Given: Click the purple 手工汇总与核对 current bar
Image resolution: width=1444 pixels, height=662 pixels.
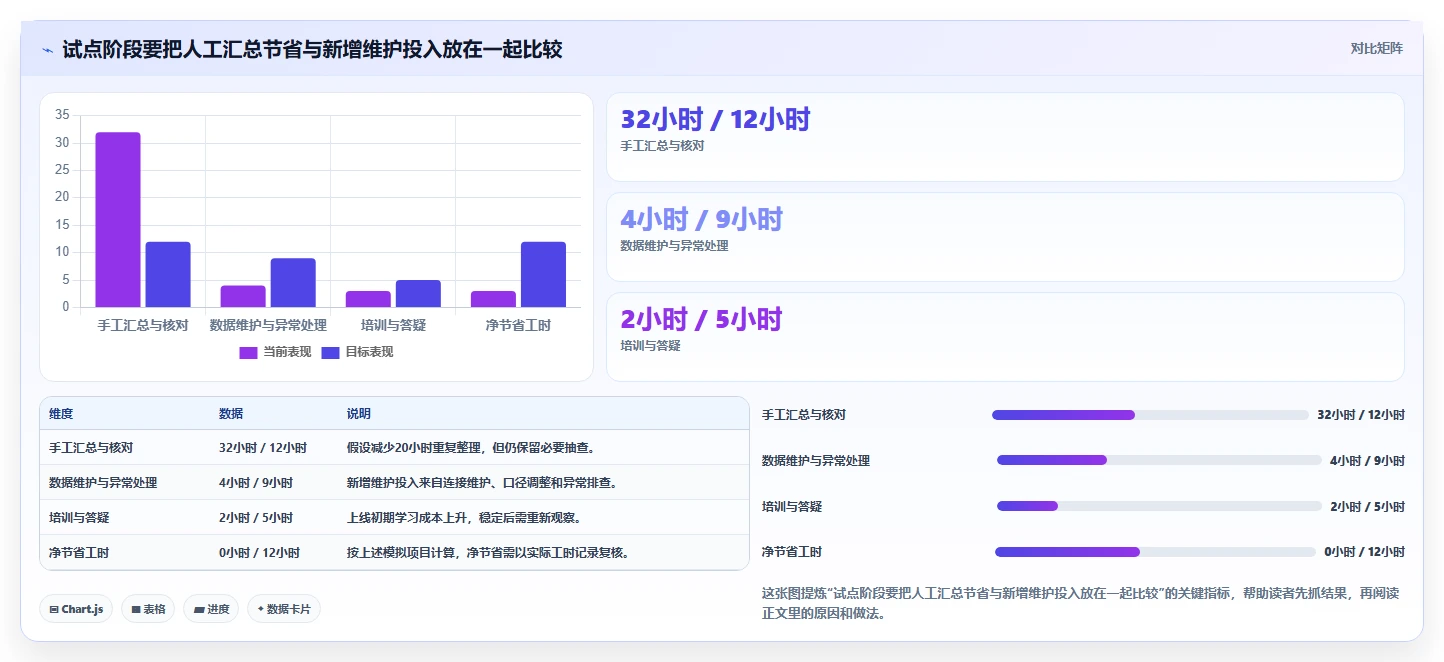Looking at the screenshot, I should pos(118,220).
